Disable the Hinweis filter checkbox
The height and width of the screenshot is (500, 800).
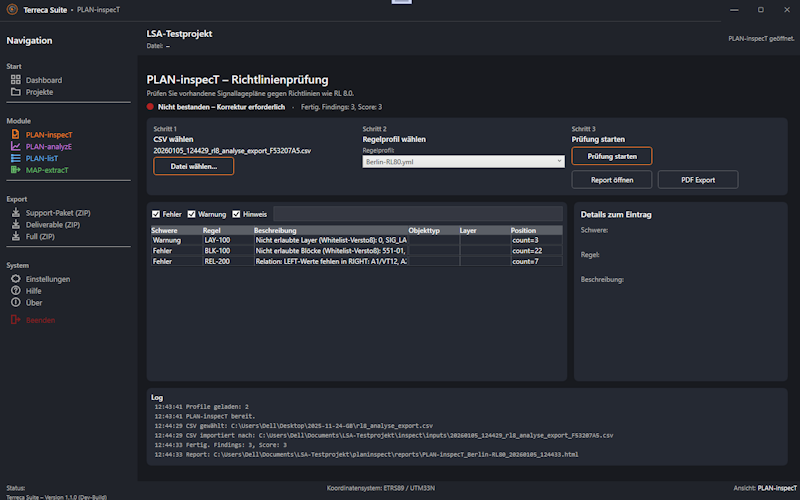coord(237,214)
